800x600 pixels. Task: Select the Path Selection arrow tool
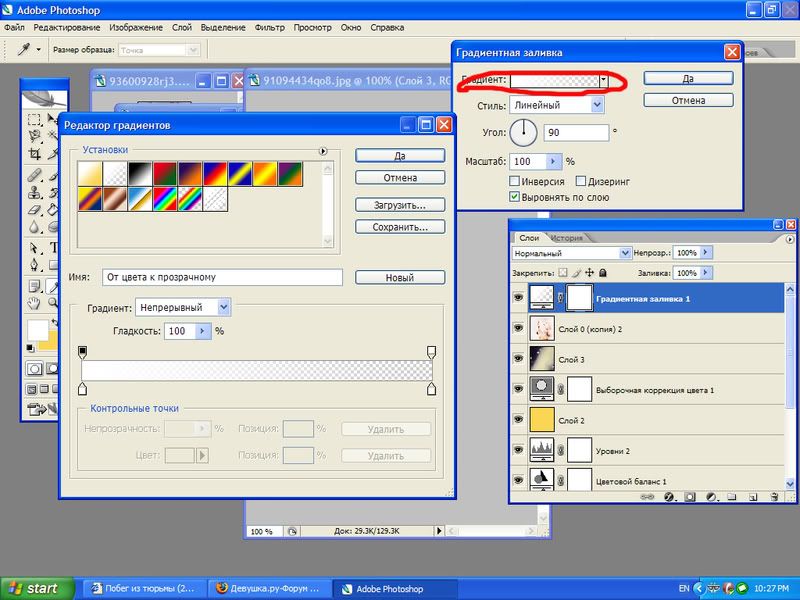(x=34, y=248)
